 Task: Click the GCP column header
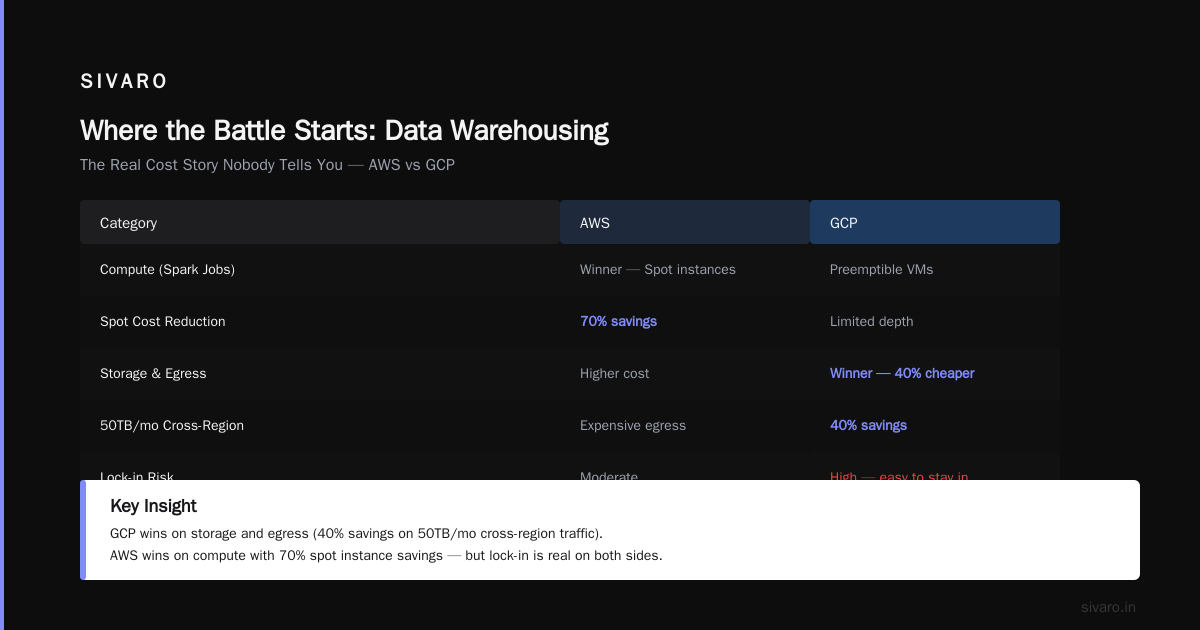point(935,222)
